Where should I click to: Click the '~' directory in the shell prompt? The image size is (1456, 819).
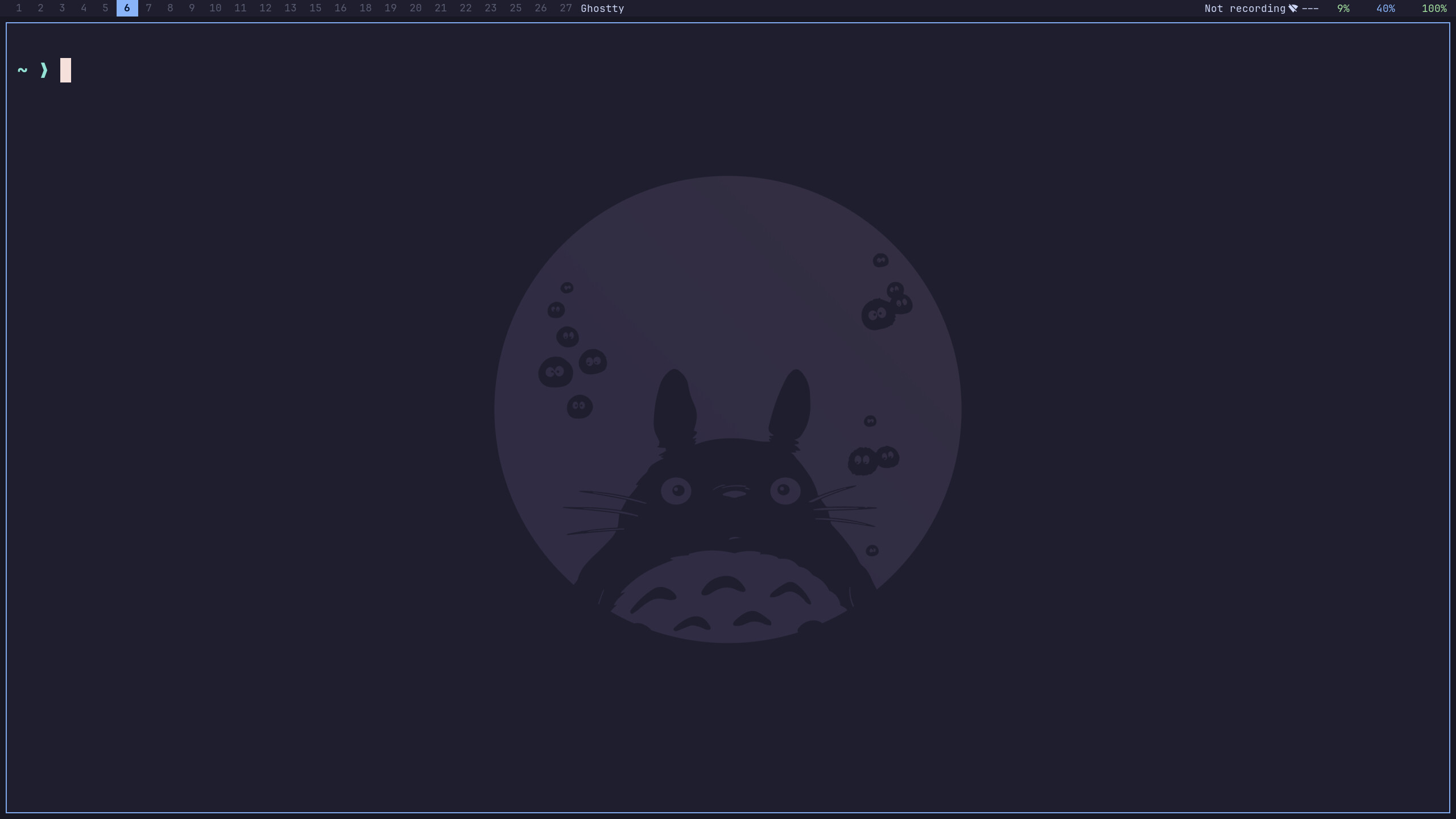click(x=22, y=70)
